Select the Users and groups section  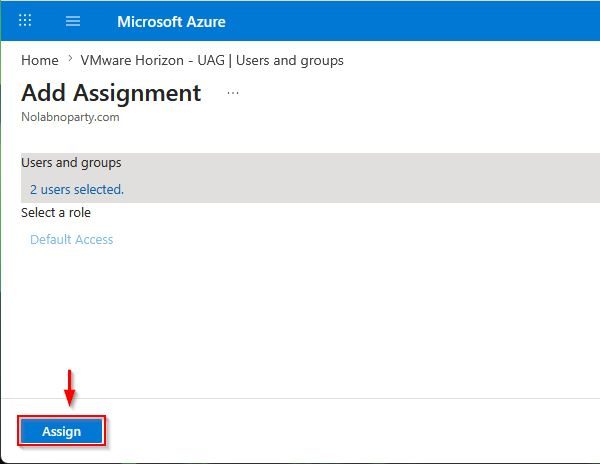[310, 177]
